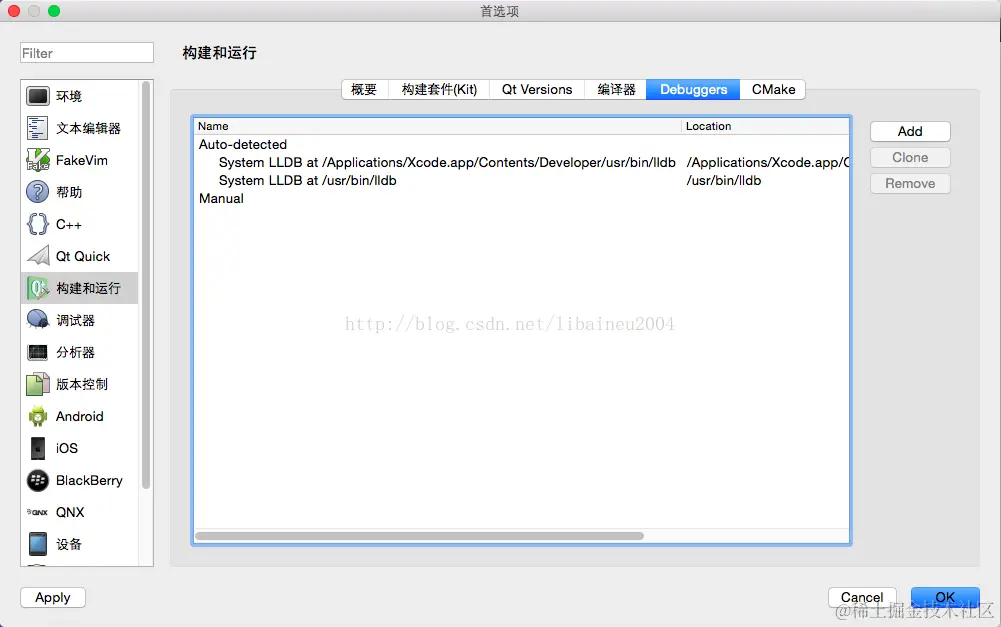Select the C++ braces icon
Viewport: 1001px width, 627px height.
[38, 224]
